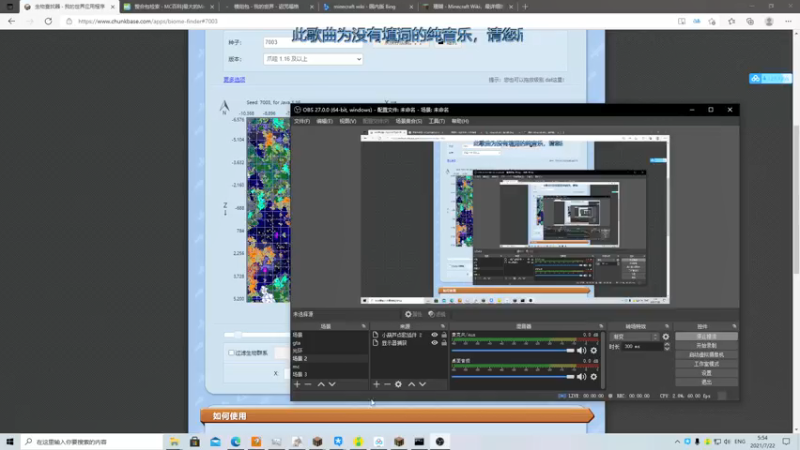The height and width of the screenshot is (450, 800).
Task: Undock the scenes panel via its icon
Action: 364,326
